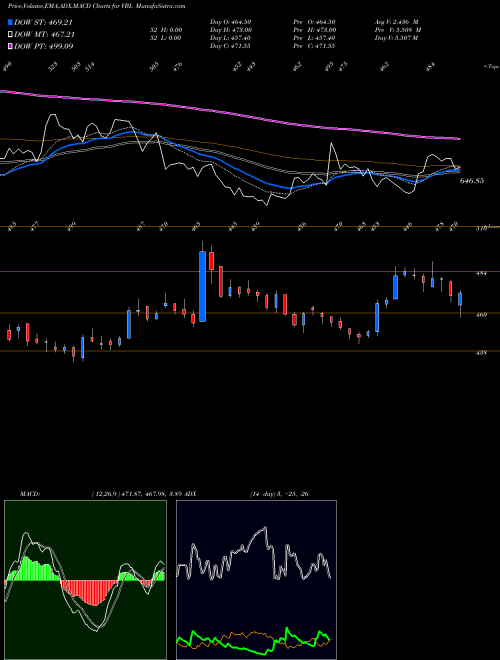Viewport: 500px width, 660px height.
Task: Click the 469 price level label
Action: (481, 314)
